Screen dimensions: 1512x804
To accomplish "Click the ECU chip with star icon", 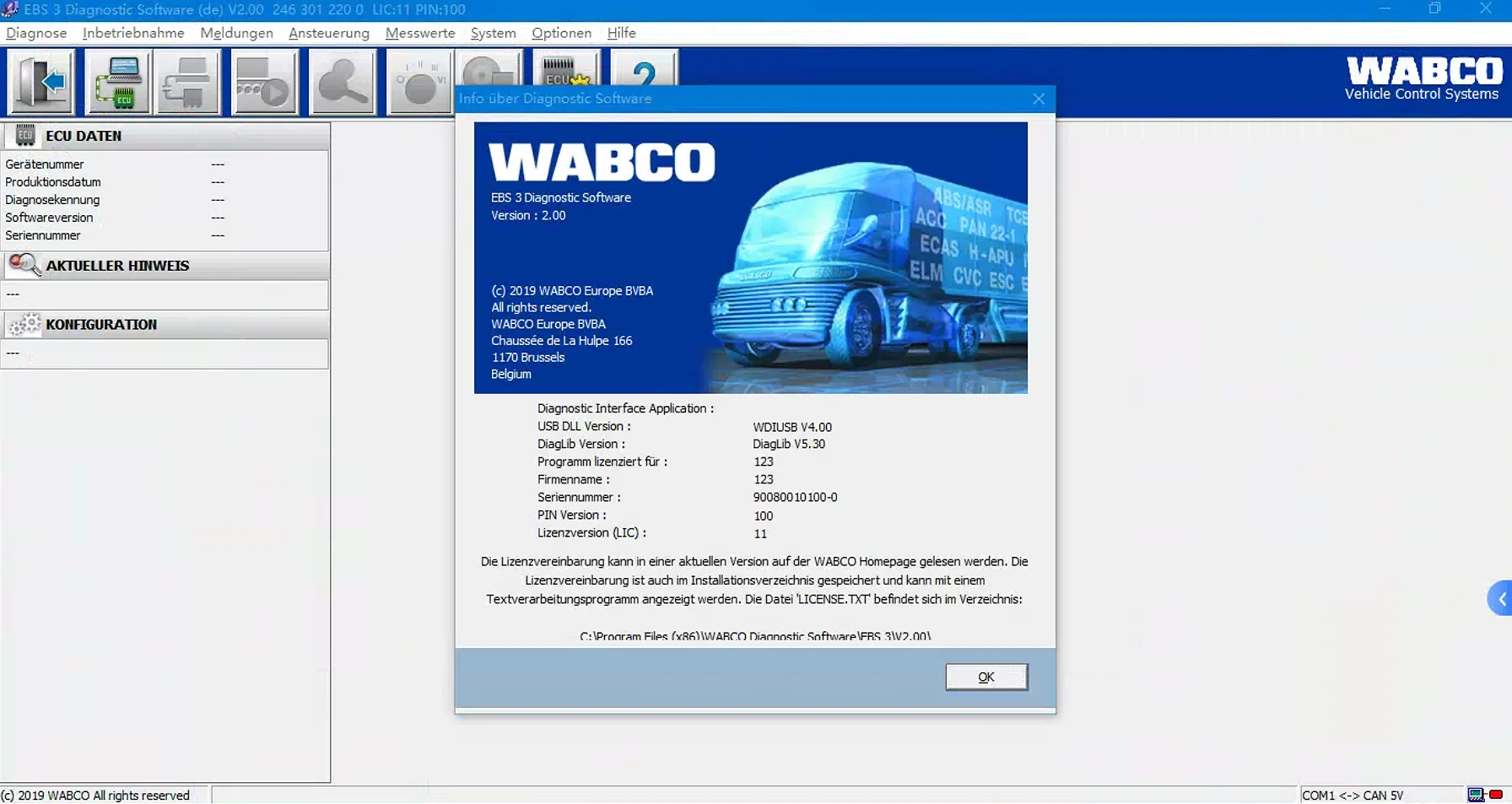I will tap(566, 69).
